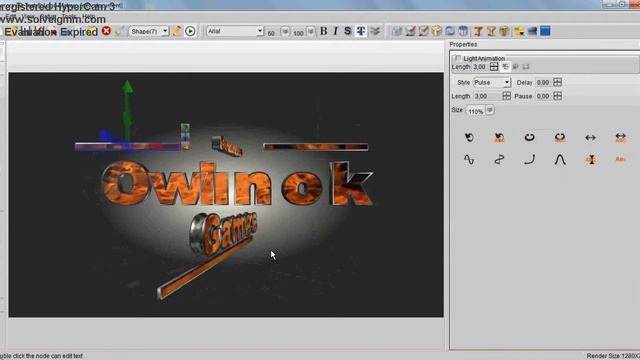This screenshot has height=360, width=640.
Task: Click the Delay value stepper
Action: click(x=558, y=82)
